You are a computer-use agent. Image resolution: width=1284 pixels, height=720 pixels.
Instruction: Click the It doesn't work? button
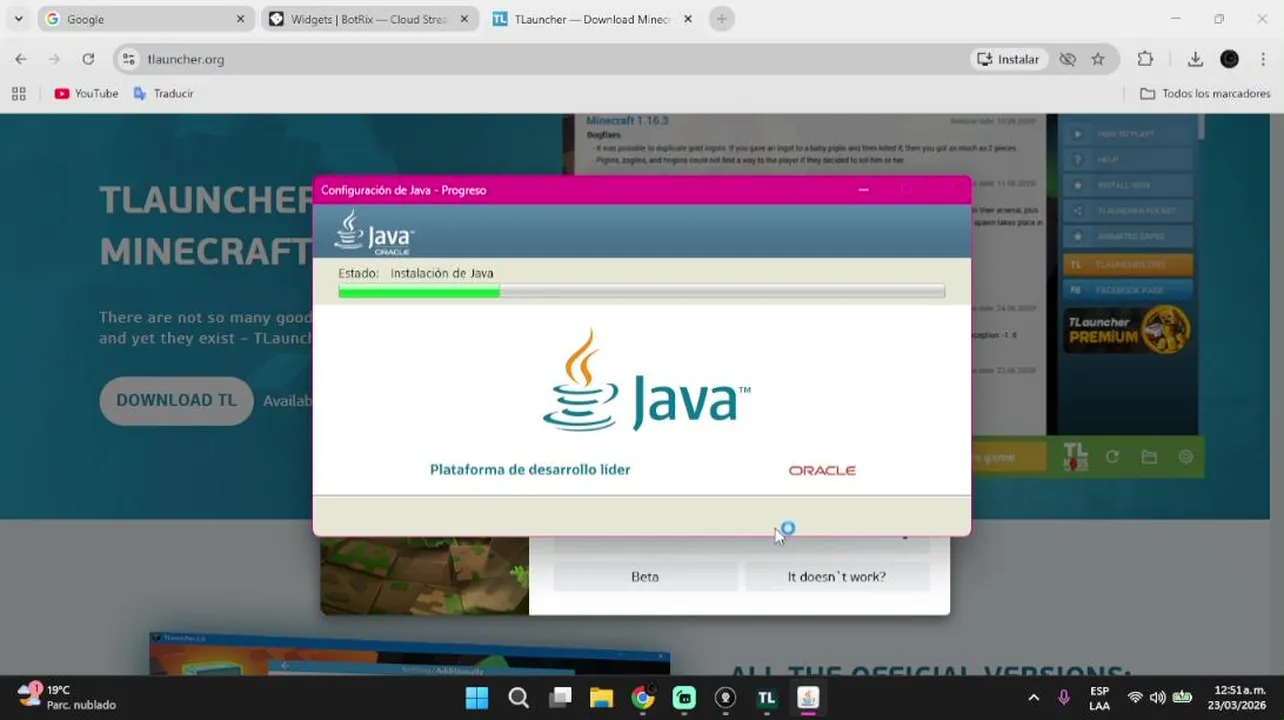click(836, 577)
